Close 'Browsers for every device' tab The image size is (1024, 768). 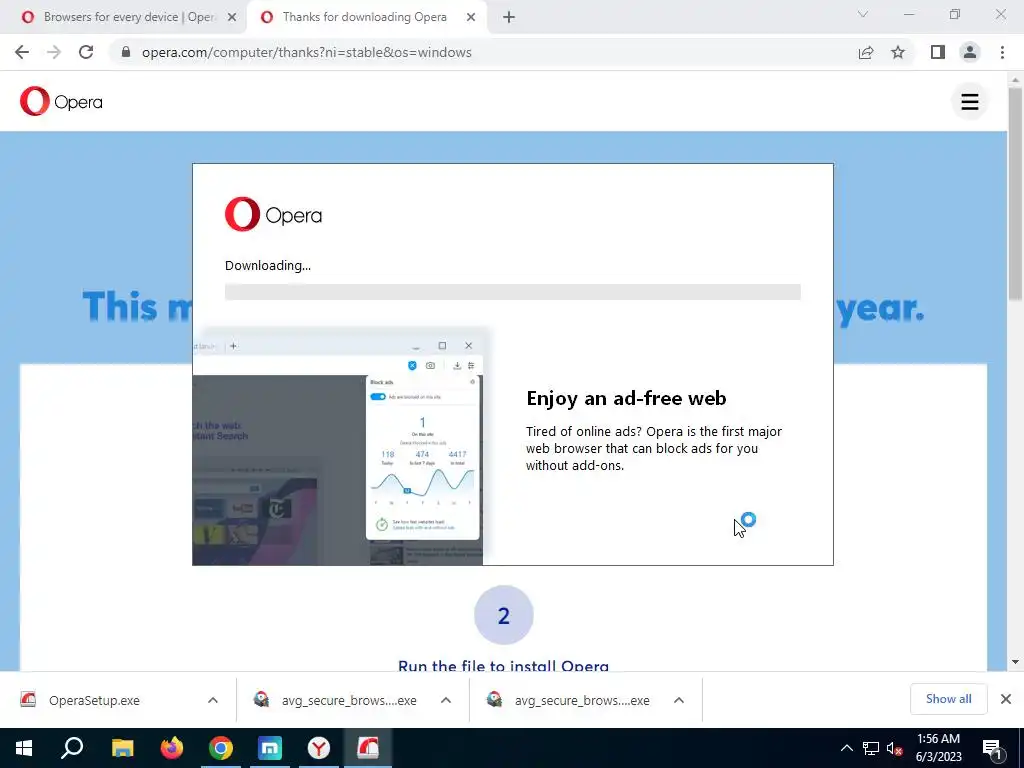(232, 18)
